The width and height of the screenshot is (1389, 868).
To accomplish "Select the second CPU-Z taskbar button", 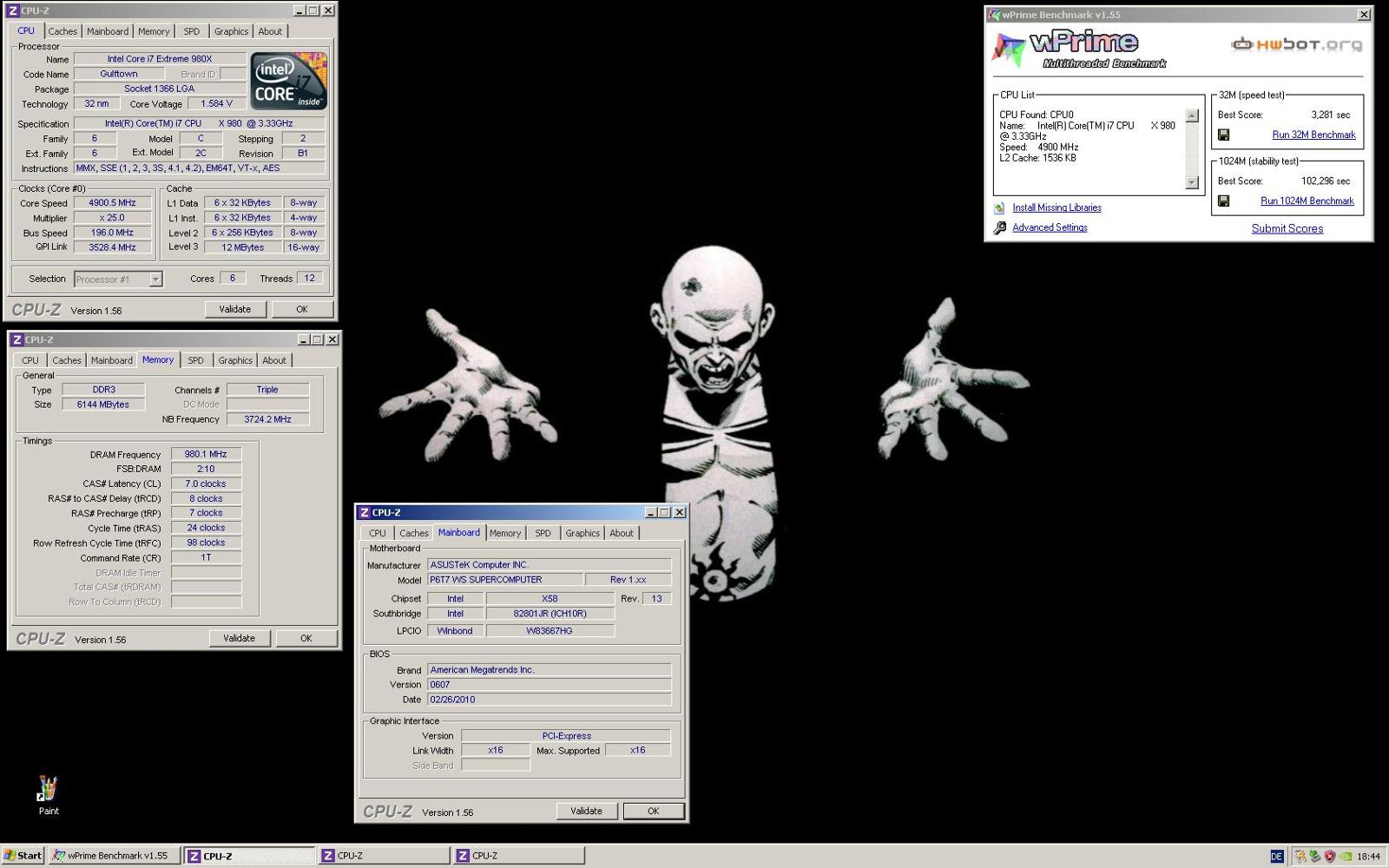I will click(x=385, y=856).
